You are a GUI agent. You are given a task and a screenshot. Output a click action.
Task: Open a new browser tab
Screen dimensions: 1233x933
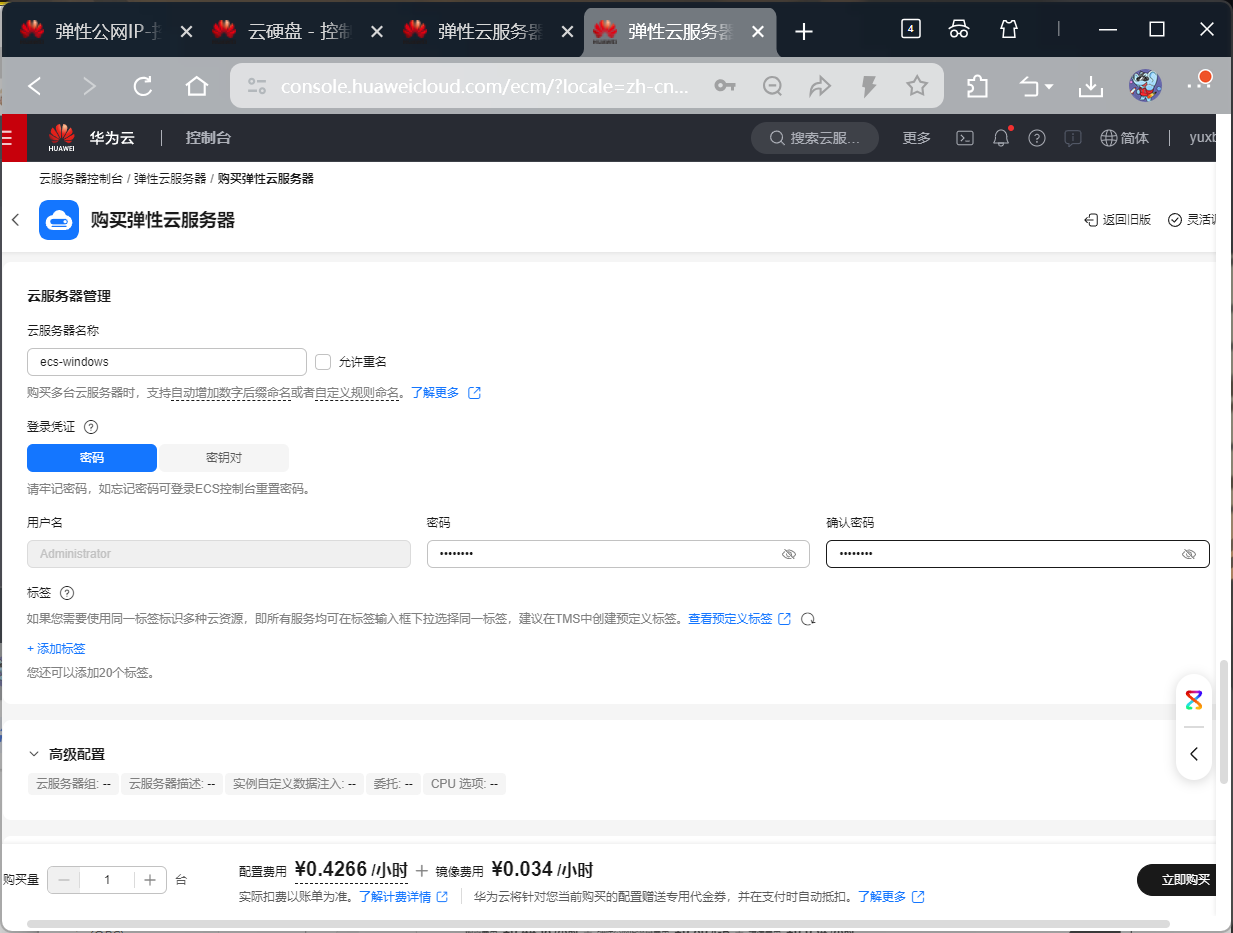pos(803,31)
